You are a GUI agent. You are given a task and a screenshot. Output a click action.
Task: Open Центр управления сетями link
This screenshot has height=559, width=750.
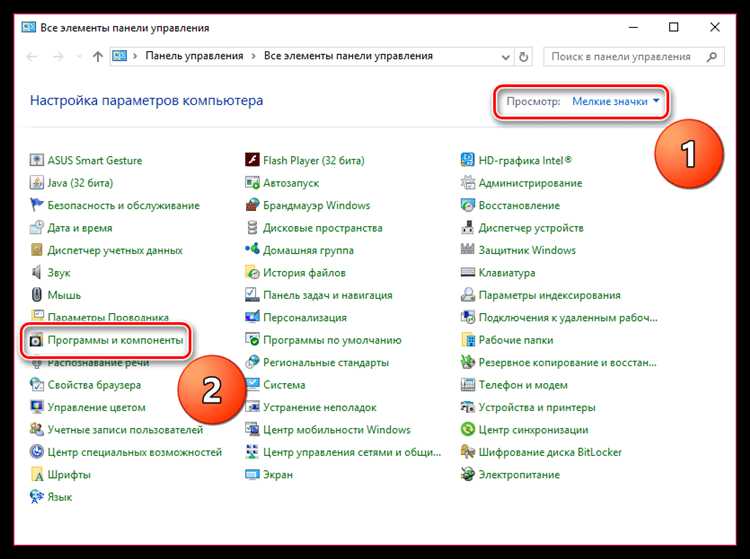[352, 452]
